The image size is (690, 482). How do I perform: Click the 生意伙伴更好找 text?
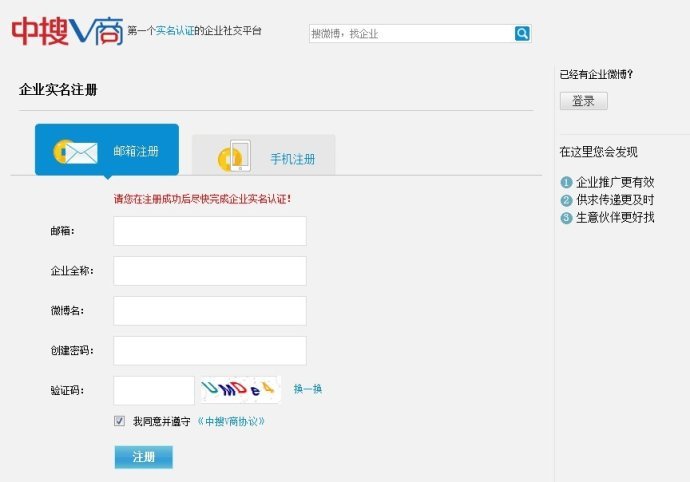(x=615, y=217)
